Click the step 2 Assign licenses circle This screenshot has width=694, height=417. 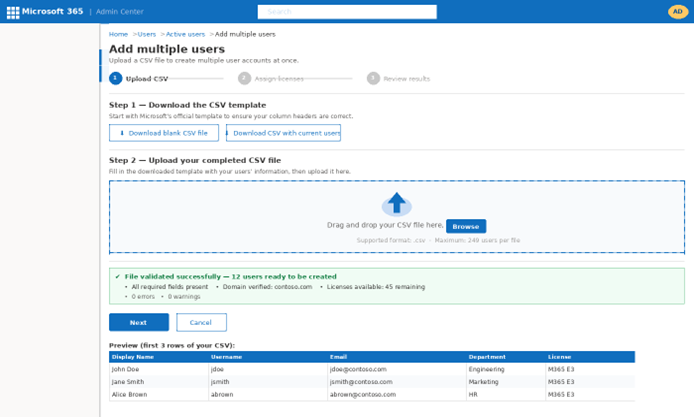244,78
